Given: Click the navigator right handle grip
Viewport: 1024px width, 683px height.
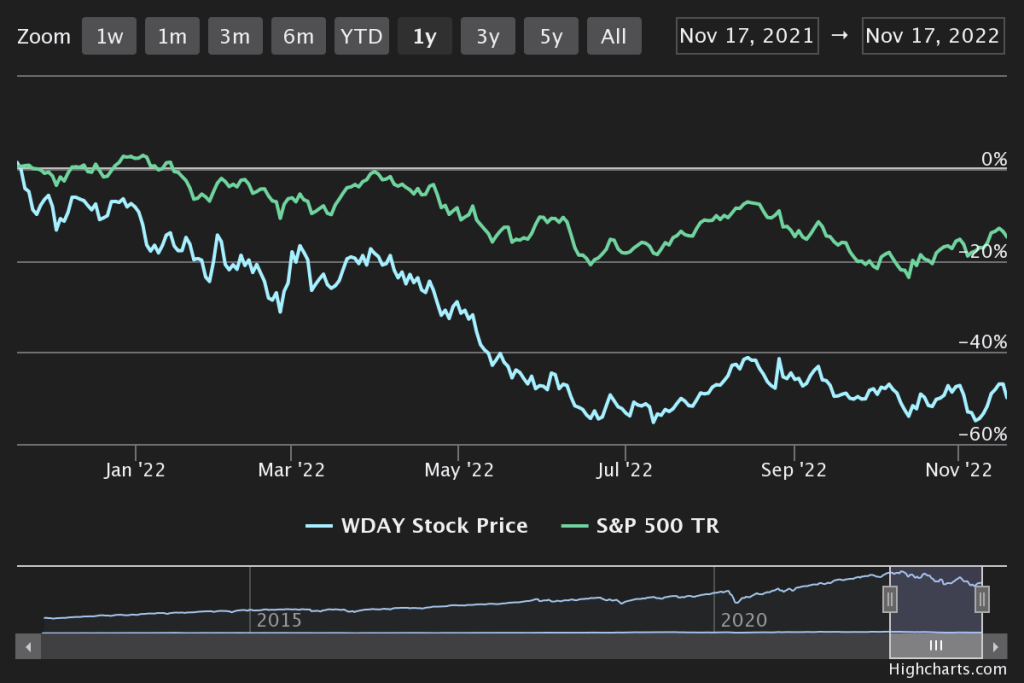Looking at the screenshot, I should [982, 599].
